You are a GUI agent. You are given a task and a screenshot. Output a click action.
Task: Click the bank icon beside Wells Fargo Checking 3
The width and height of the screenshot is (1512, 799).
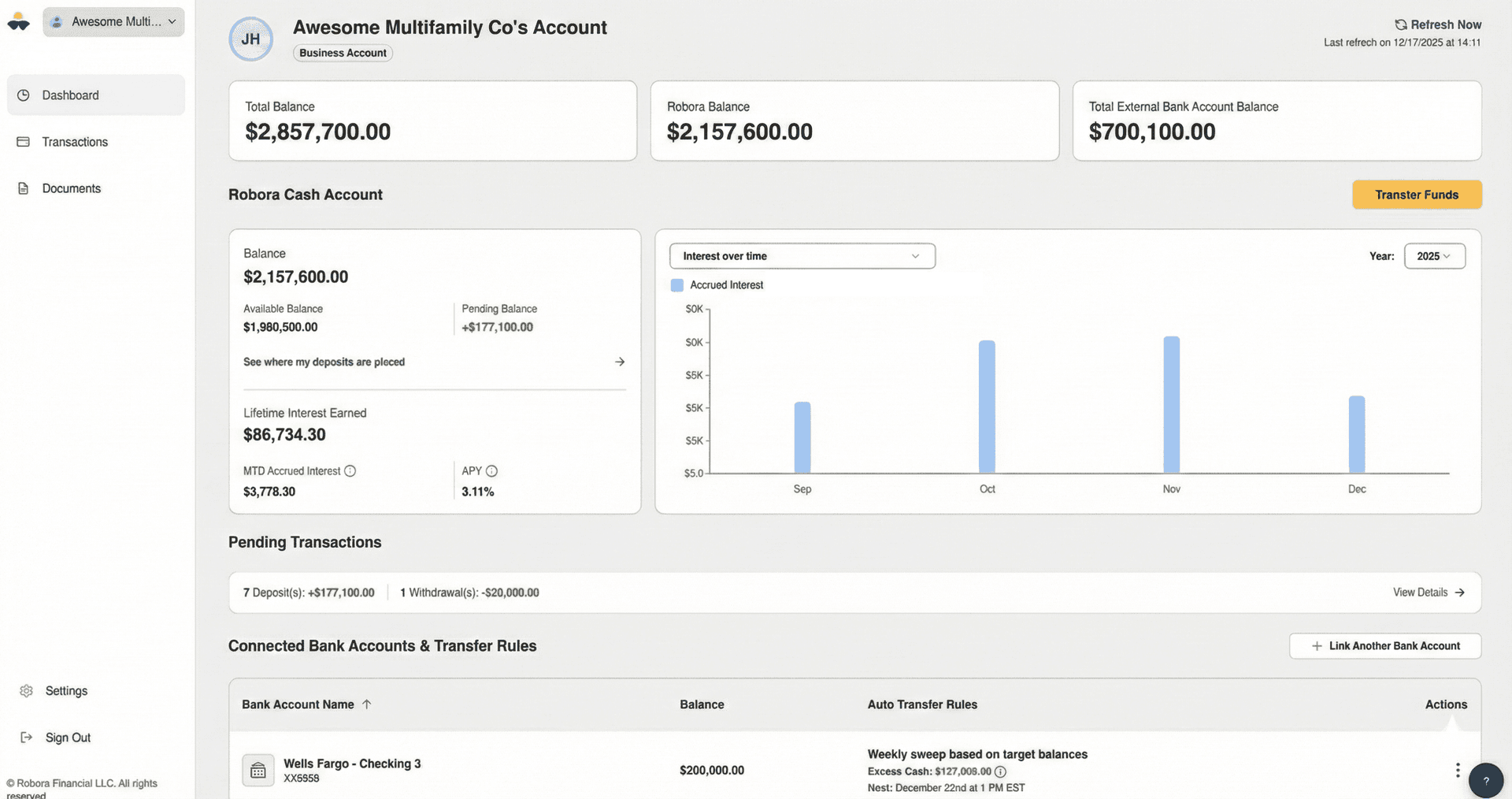pyautogui.click(x=258, y=770)
